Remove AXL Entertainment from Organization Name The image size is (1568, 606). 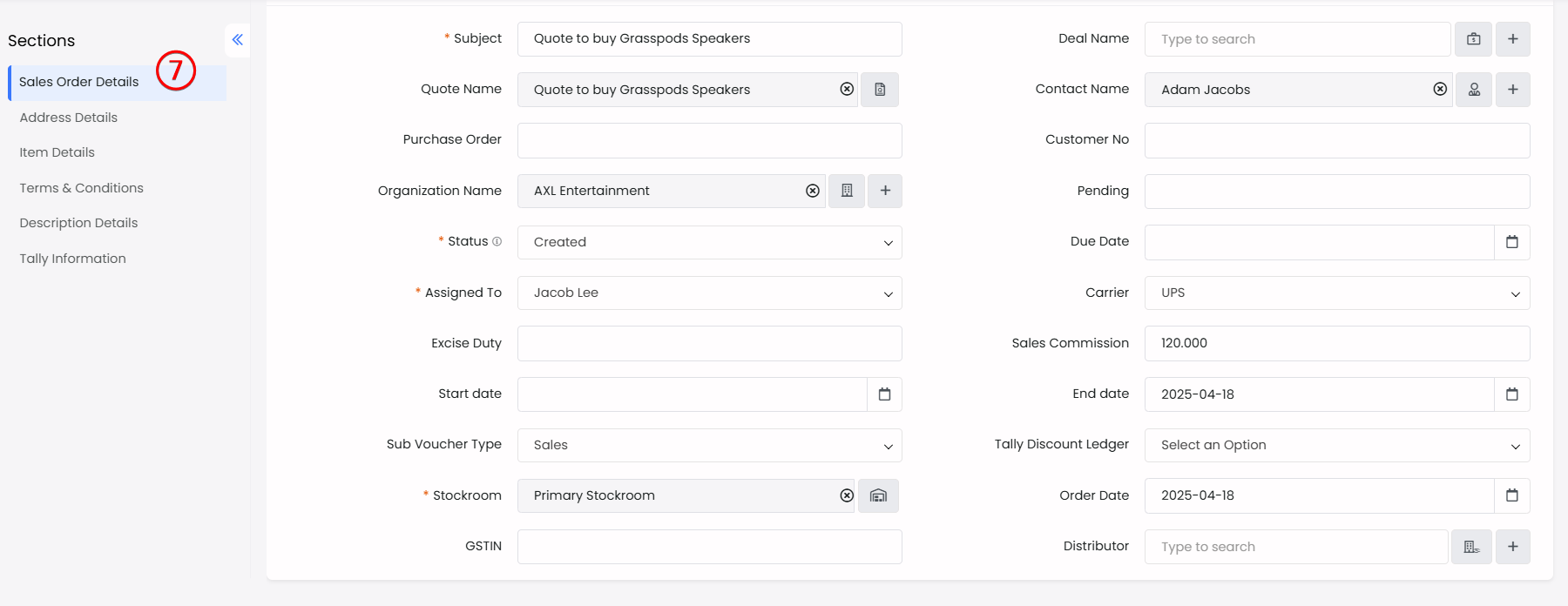pos(812,191)
